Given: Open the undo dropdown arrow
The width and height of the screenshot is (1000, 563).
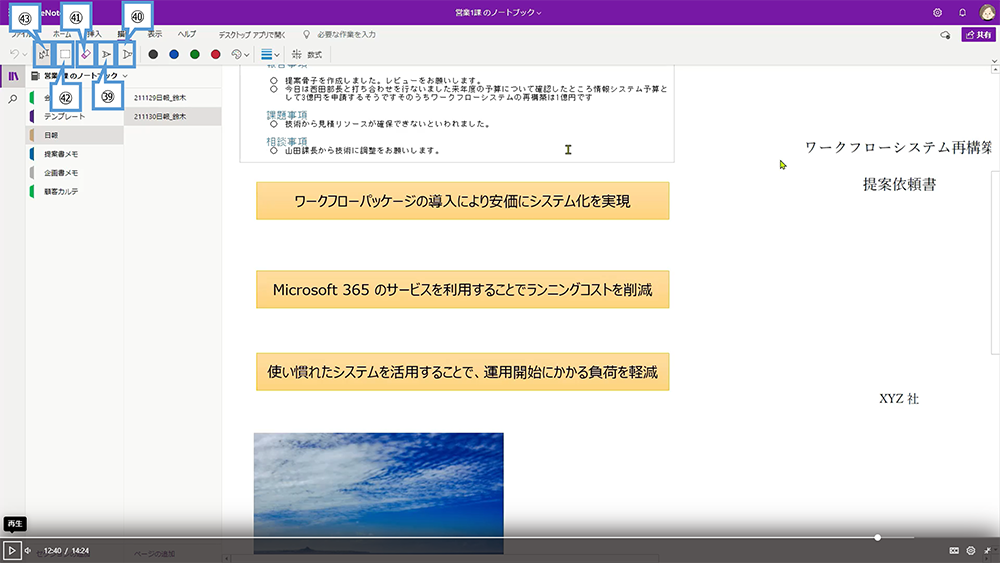Looking at the screenshot, I should 24,55.
